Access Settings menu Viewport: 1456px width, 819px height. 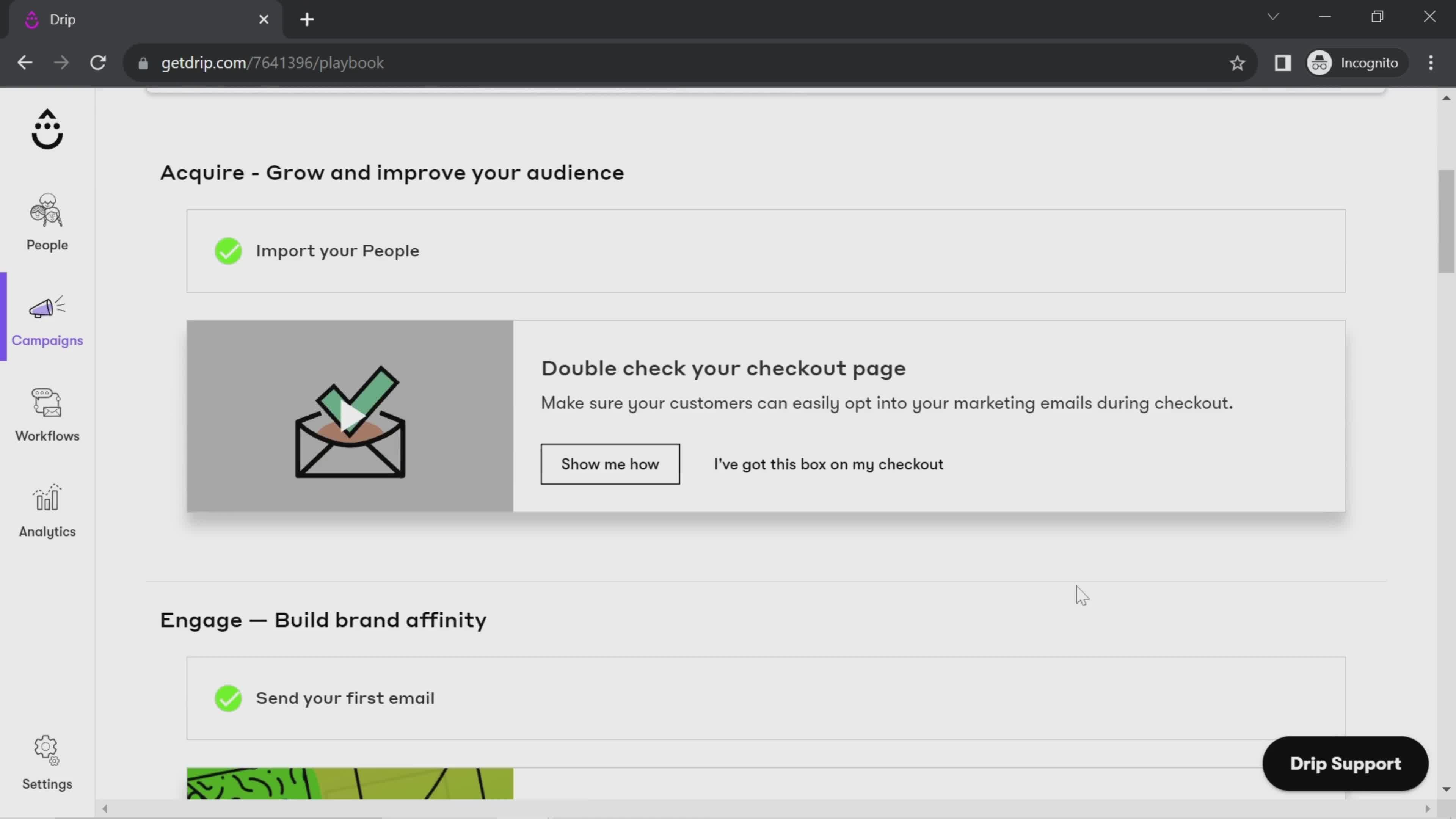[47, 763]
